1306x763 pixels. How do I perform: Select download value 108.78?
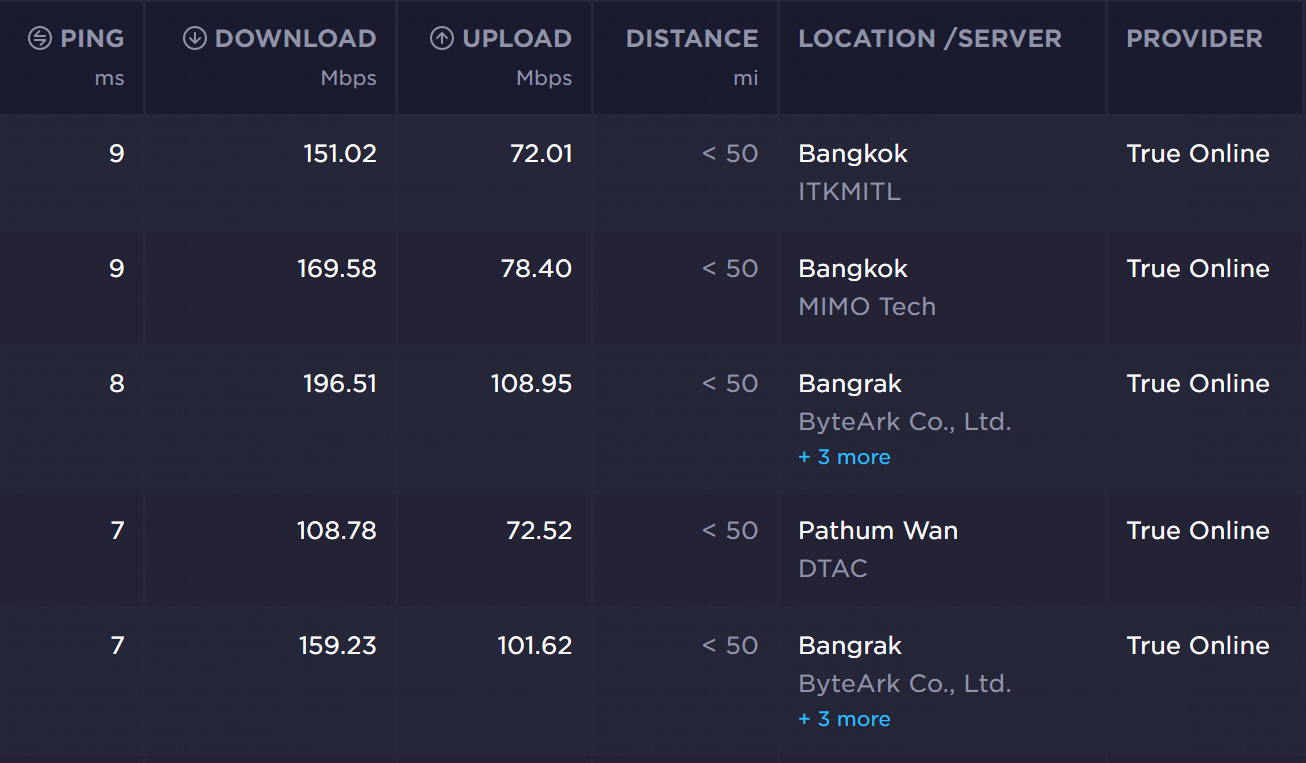coord(337,531)
